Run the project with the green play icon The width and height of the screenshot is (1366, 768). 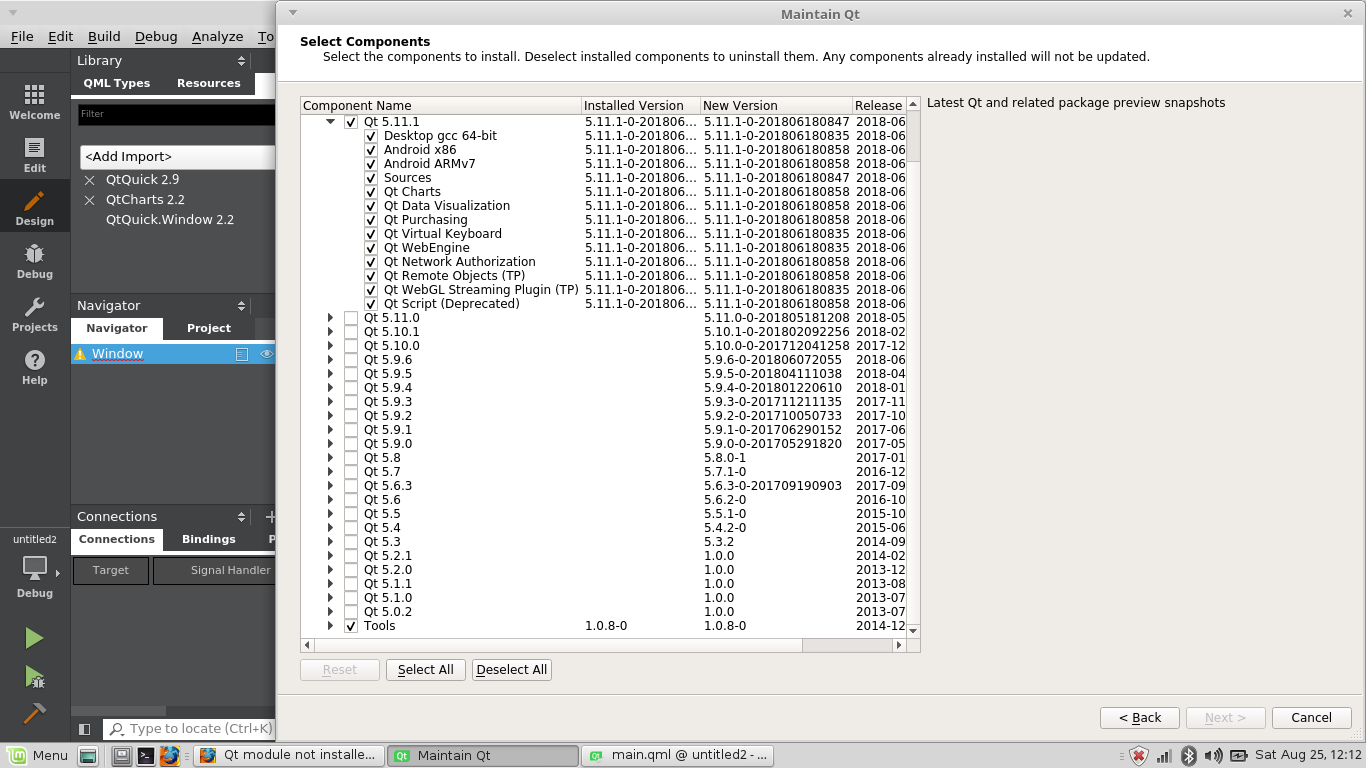click(x=34, y=638)
